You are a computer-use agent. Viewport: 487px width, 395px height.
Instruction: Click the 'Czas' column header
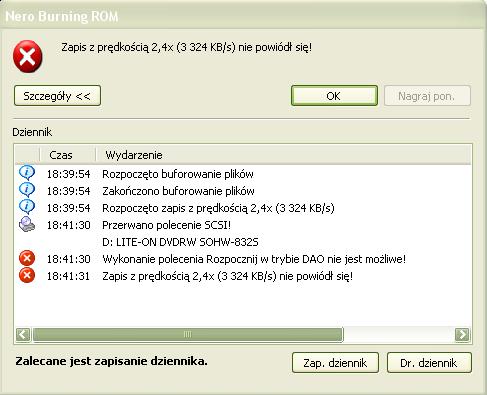pyautogui.click(x=68, y=155)
